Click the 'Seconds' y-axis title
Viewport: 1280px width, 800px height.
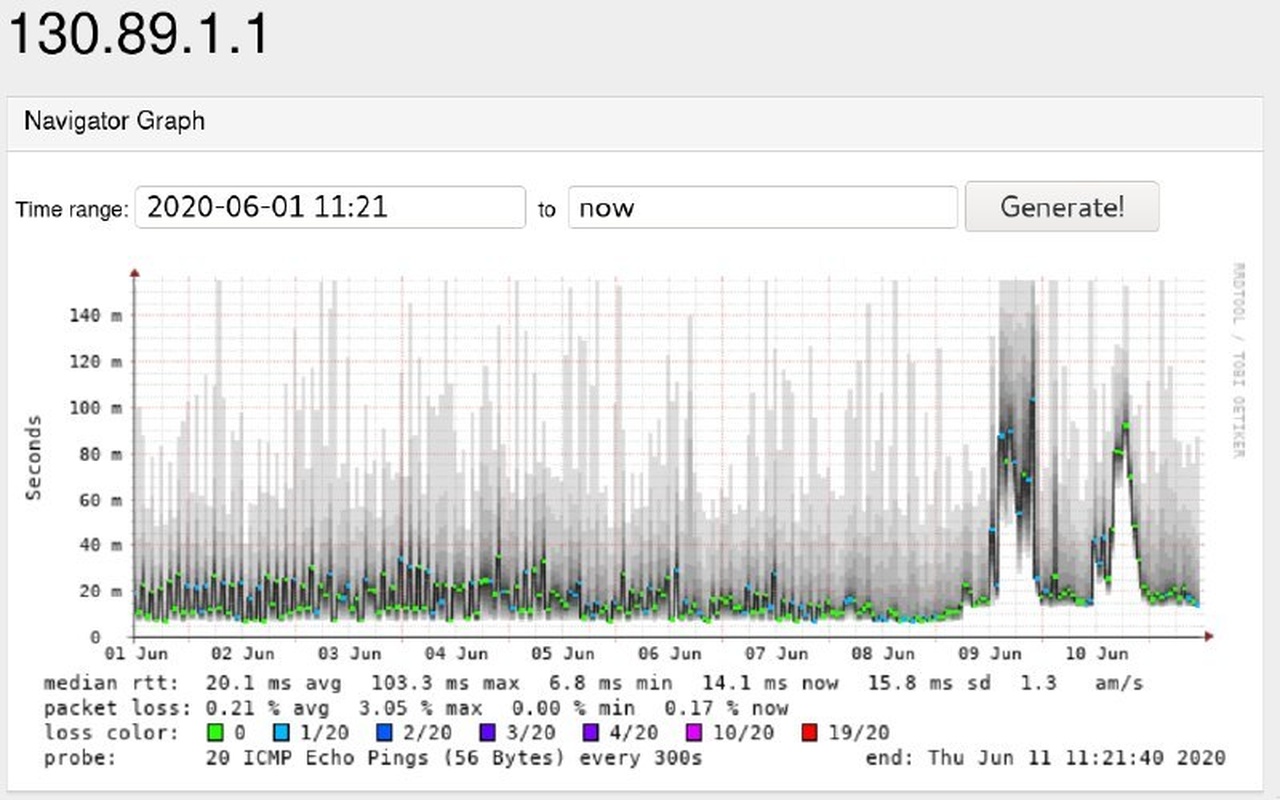click(x=35, y=458)
